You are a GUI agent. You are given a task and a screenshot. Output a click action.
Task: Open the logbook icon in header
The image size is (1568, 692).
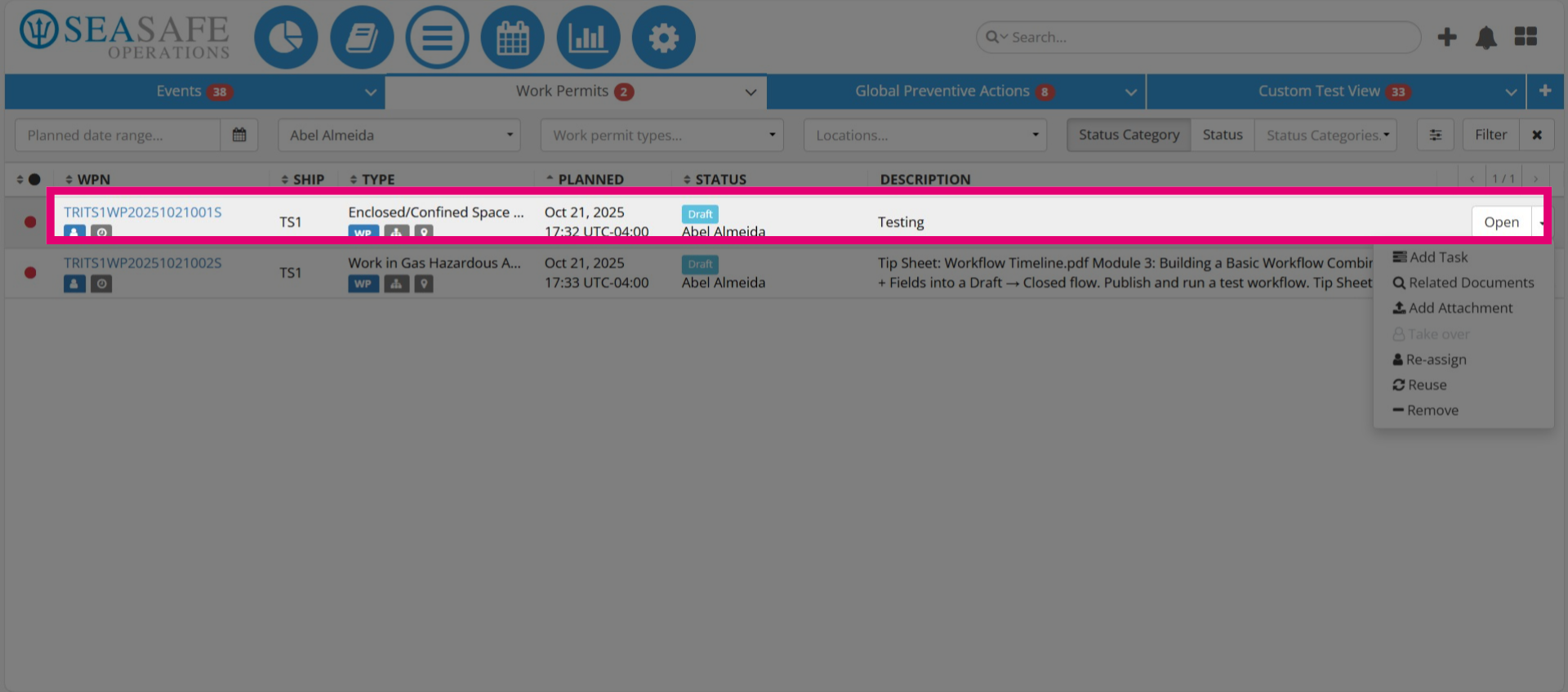(x=362, y=37)
